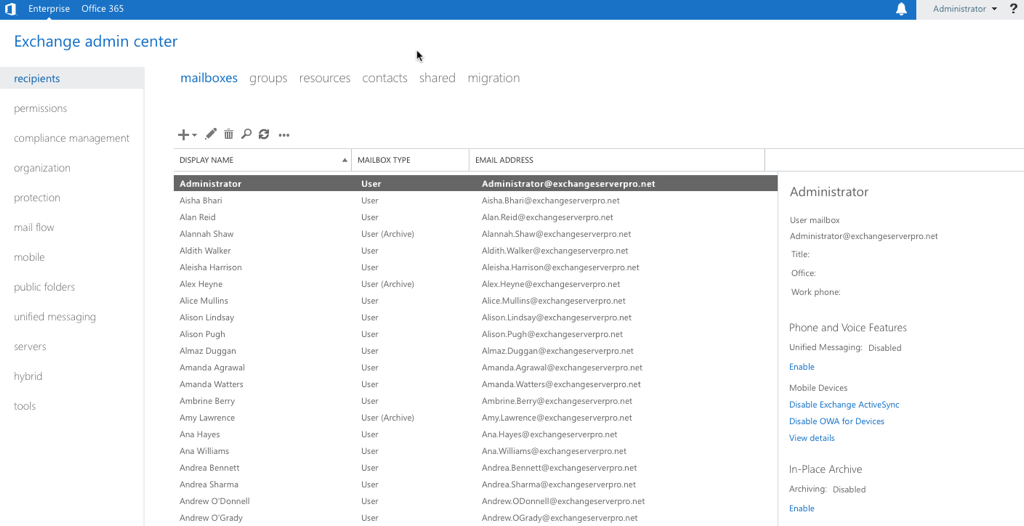Click the Exchange admin center title

(x=95, y=42)
